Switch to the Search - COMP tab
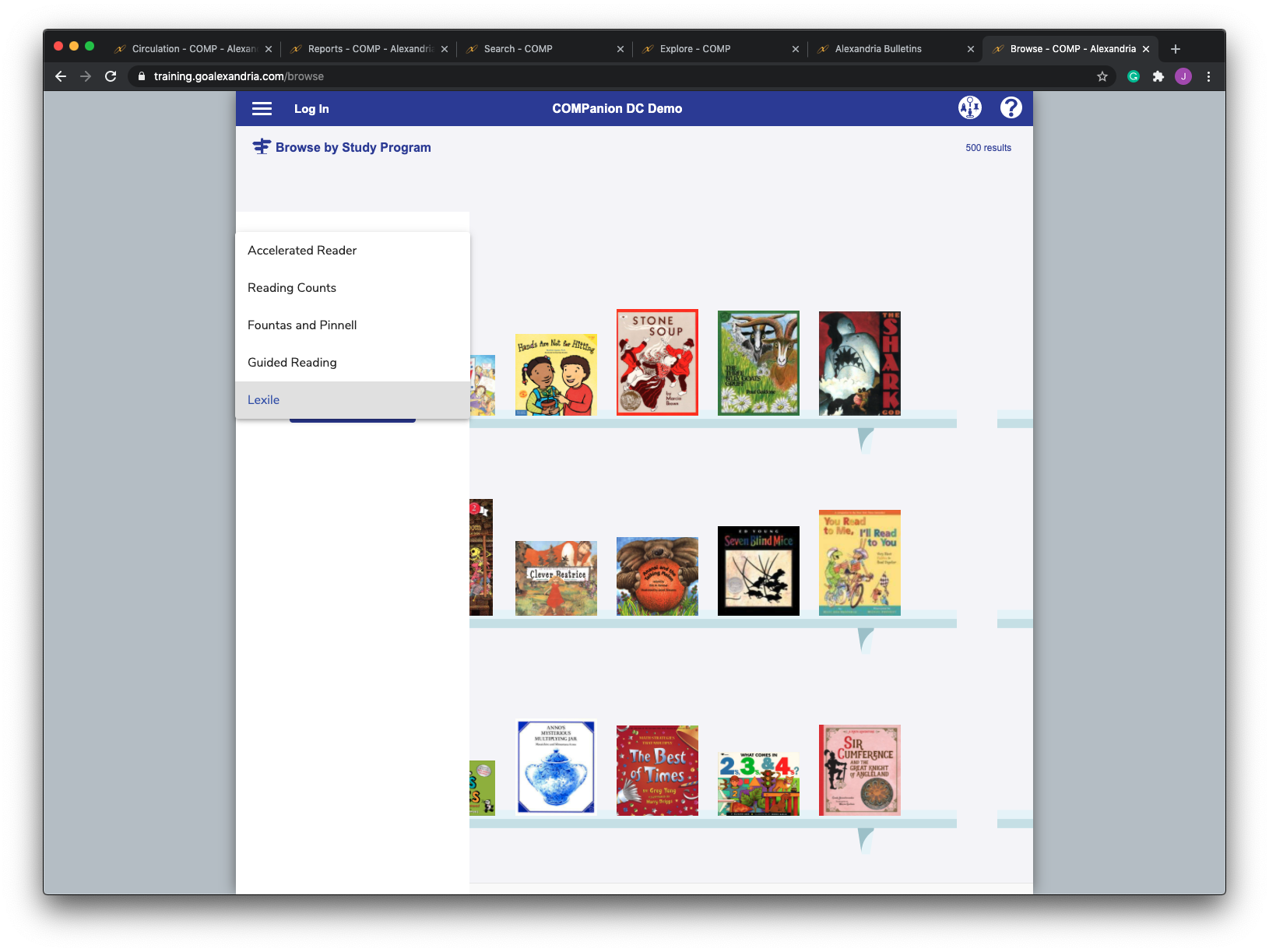Image resolution: width=1269 pixels, height=952 pixels. pos(545,48)
